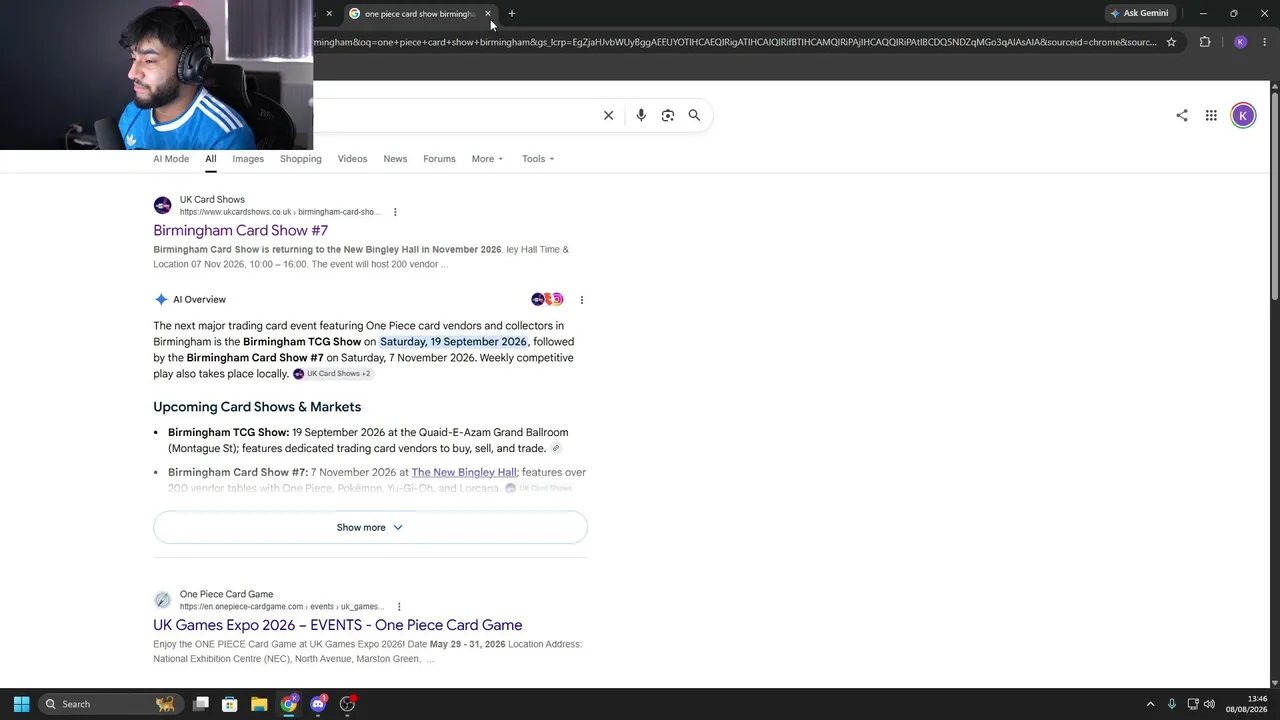The width and height of the screenshot is (1280, 720).
Task: Show hidden system tray icons
Action: 1150,704
